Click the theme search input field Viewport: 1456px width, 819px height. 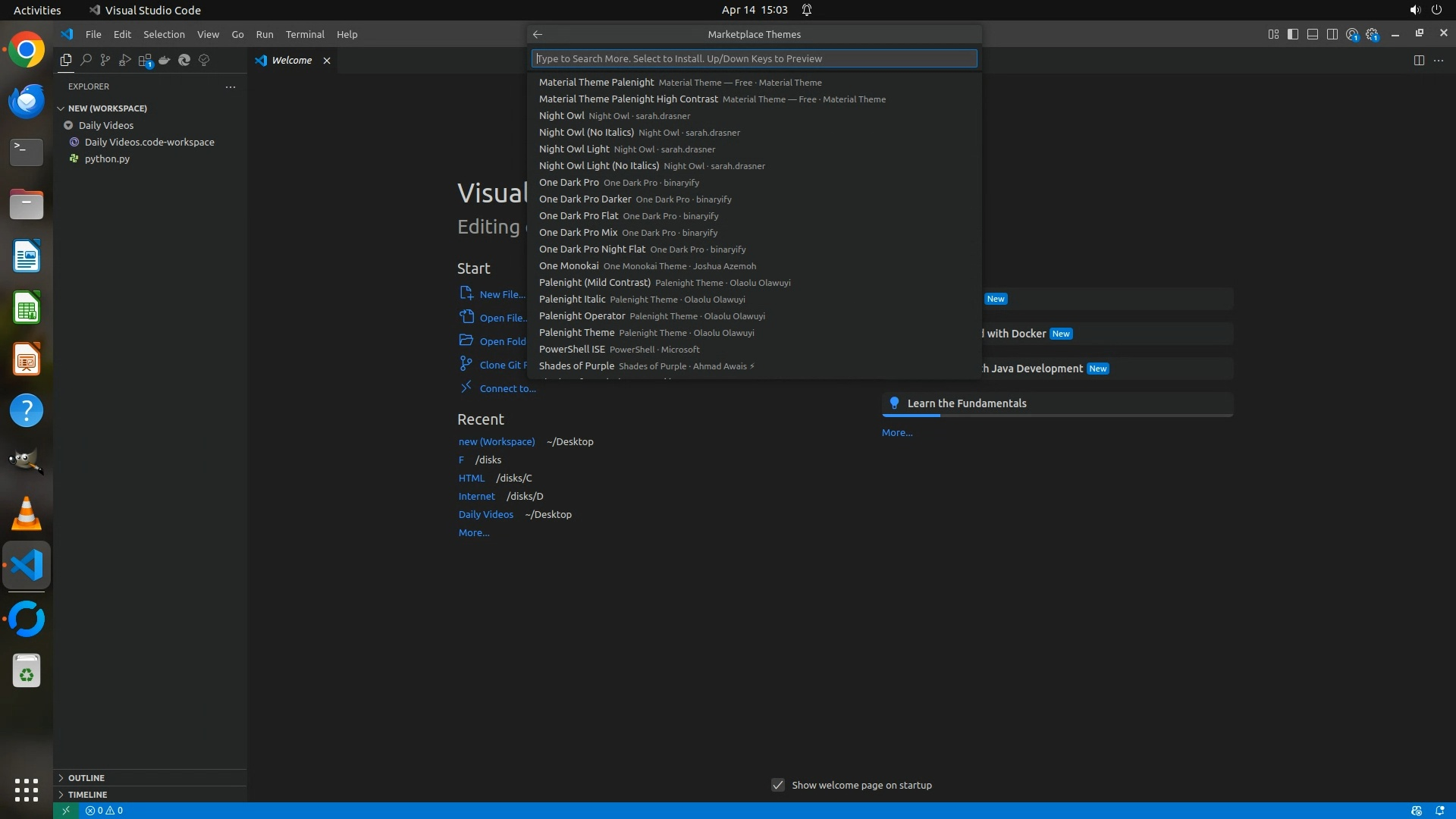754,58
